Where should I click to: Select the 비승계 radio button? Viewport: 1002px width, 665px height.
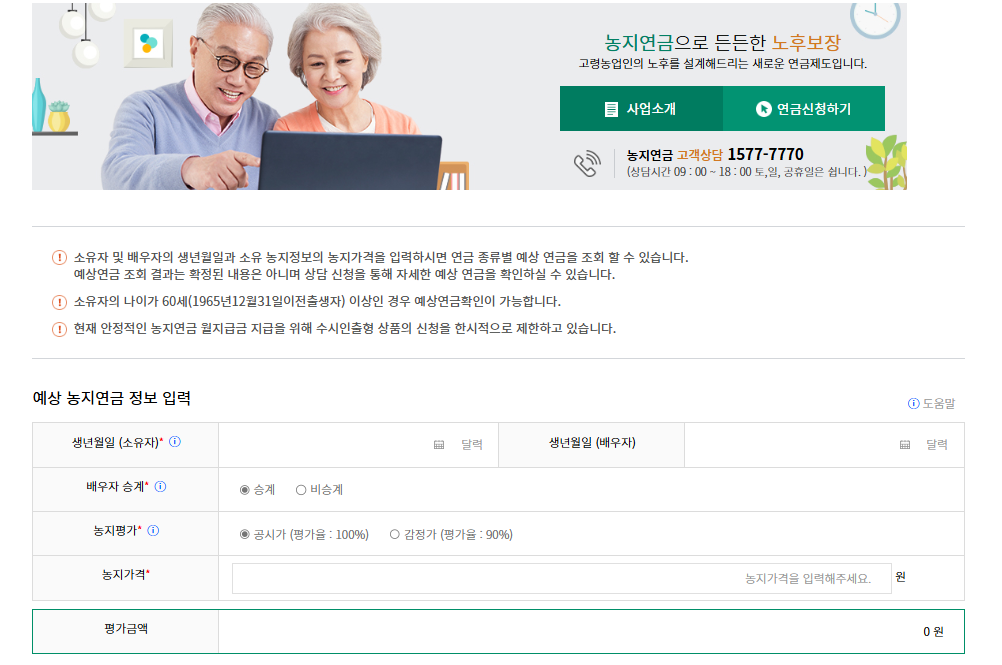tap(300, 490)
